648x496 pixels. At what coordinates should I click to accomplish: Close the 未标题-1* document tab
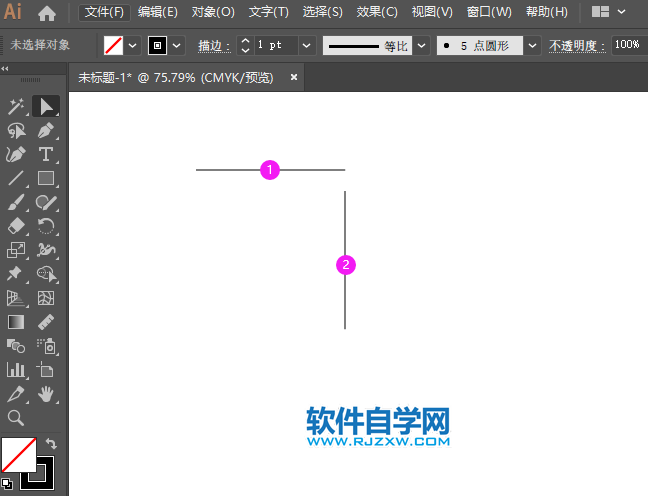point(294,77)
